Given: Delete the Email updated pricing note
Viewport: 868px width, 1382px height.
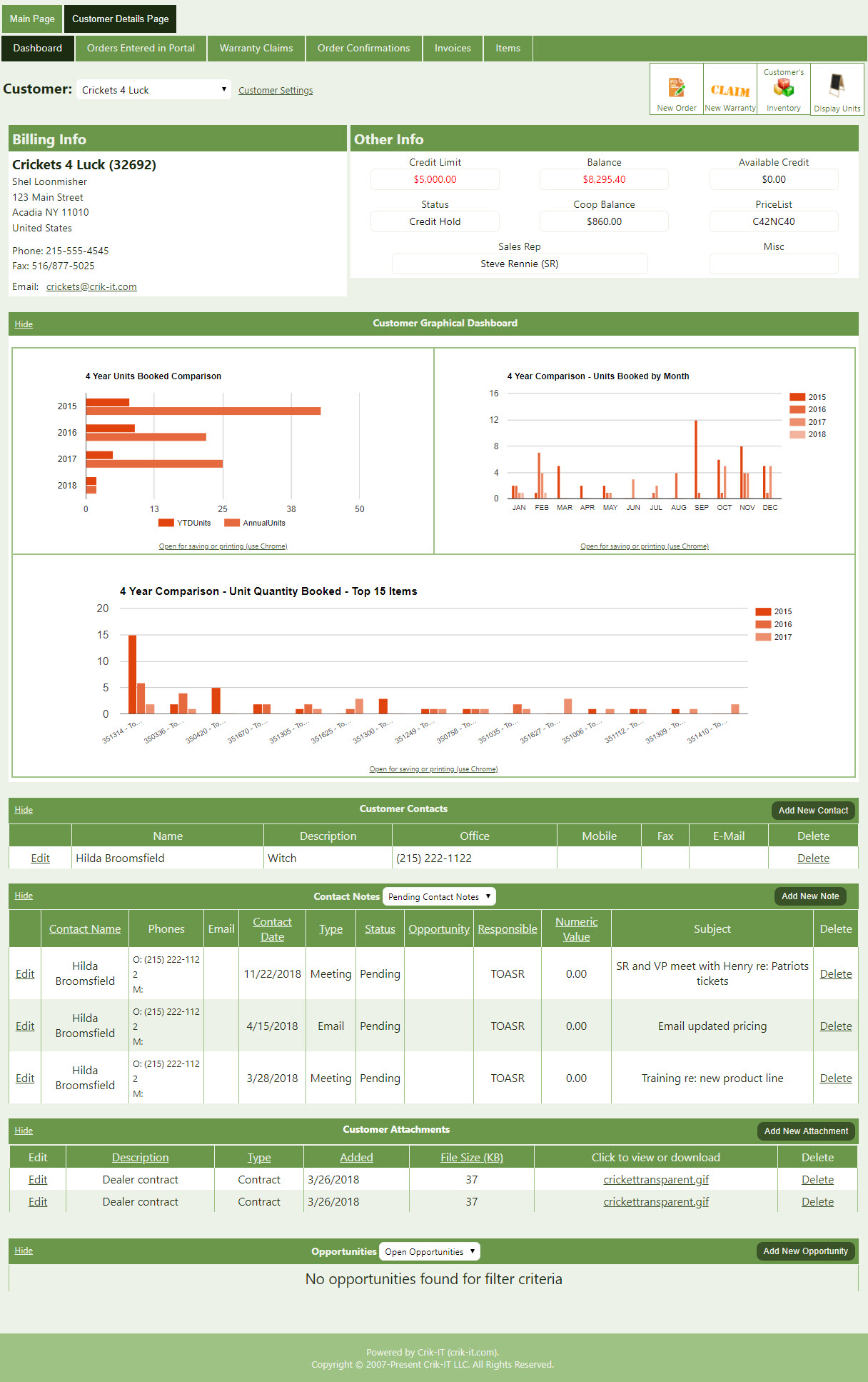Looking at the screenshot, I should (x=836, y=1026).
